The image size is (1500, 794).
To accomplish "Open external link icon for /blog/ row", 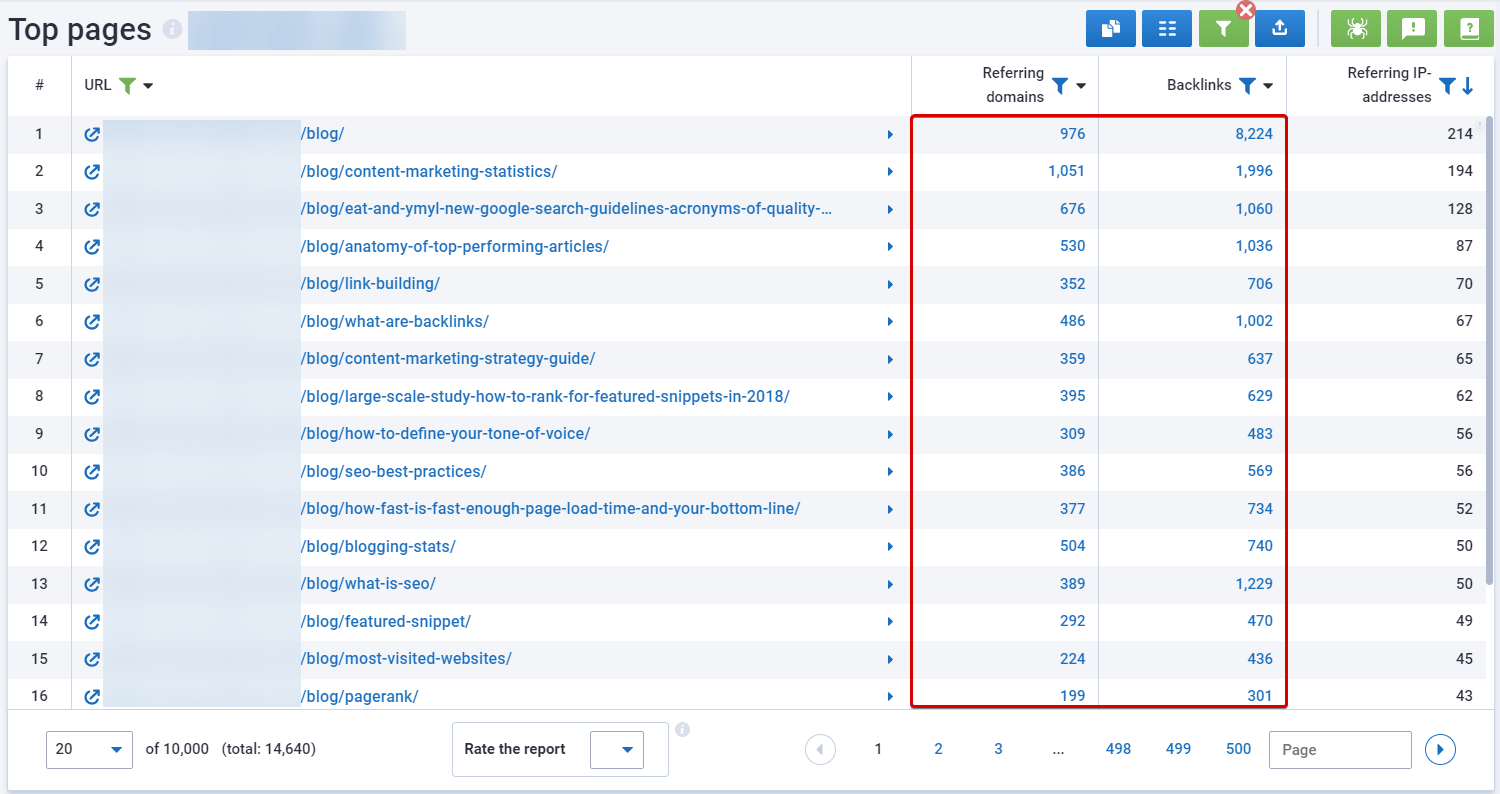I will [x=92, y=134].
